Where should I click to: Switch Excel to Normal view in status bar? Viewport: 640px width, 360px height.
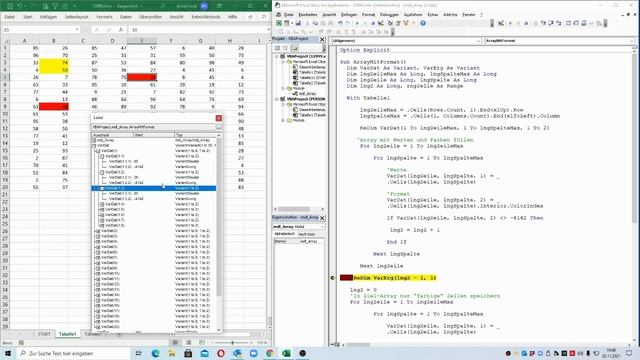(x=175, y=342)
